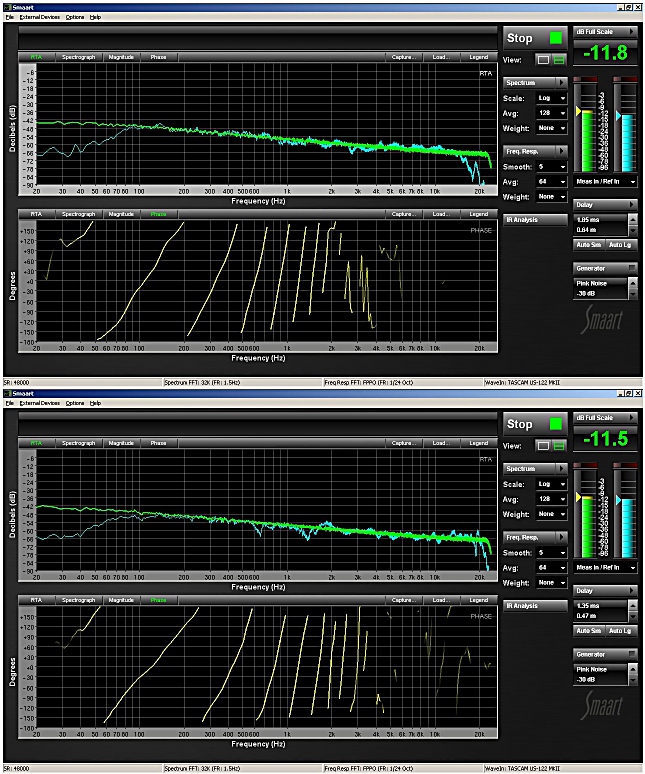645x774 pixels.
Task: Click Auto Lg button in lower window
Action: pyautogui.click(x=620, y=630)
